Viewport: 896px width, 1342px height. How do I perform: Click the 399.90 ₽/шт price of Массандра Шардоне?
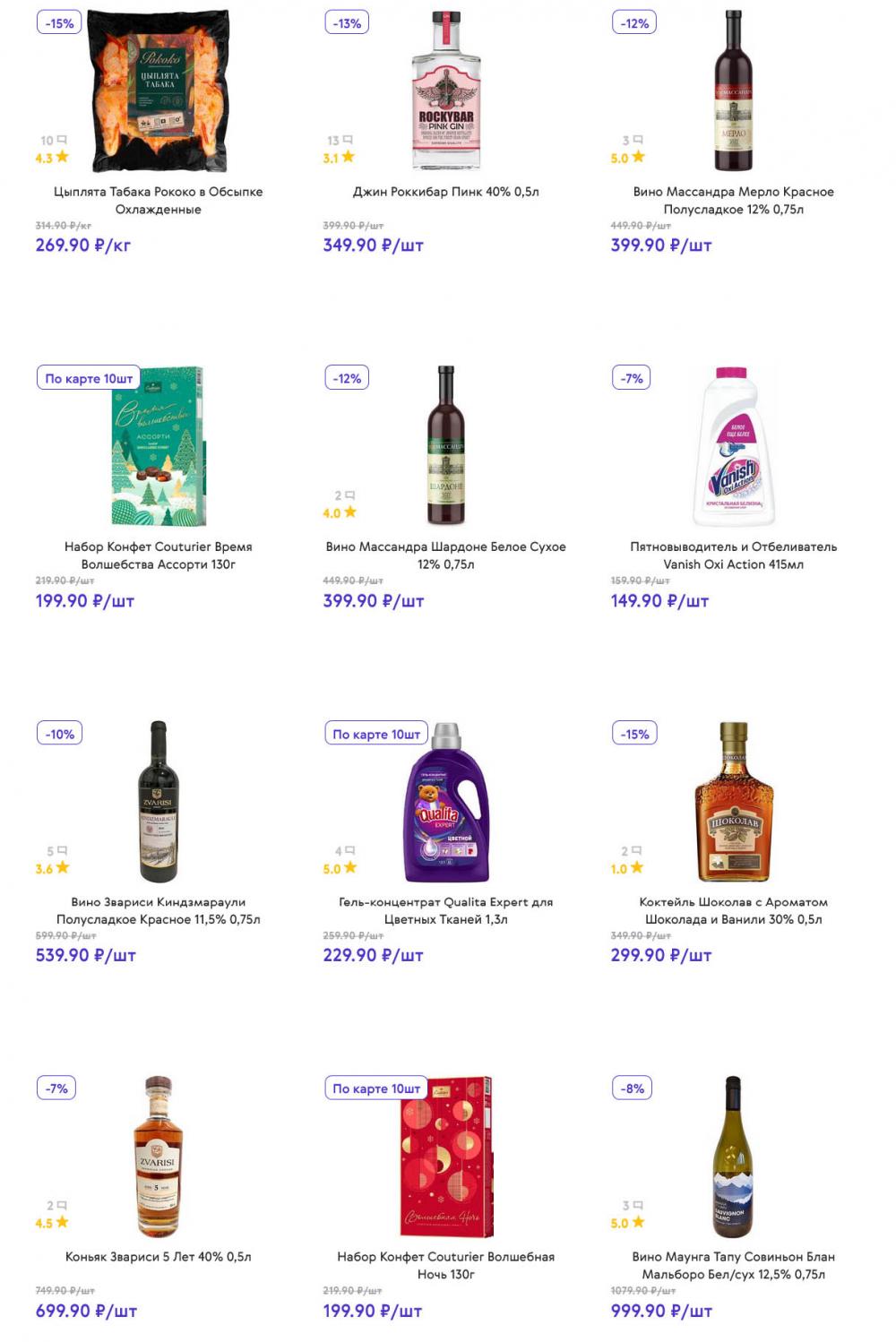(373, 601)
